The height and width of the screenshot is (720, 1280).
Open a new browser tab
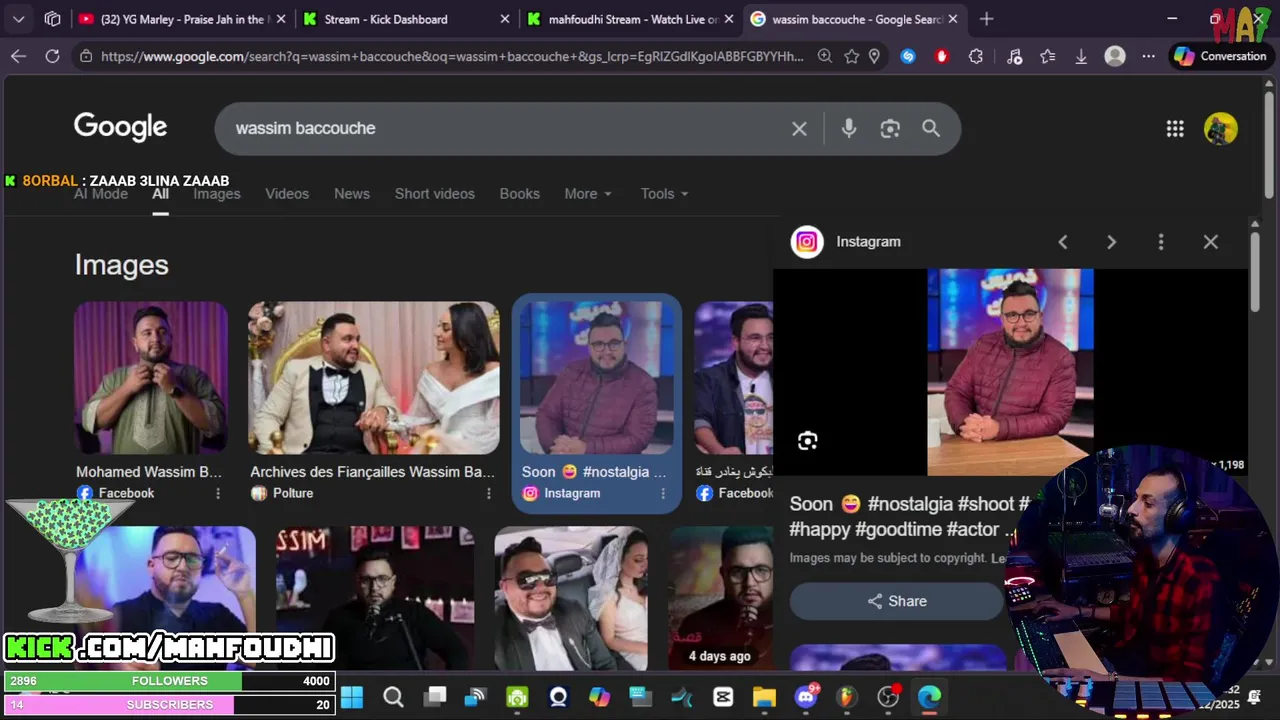[987, 19]
